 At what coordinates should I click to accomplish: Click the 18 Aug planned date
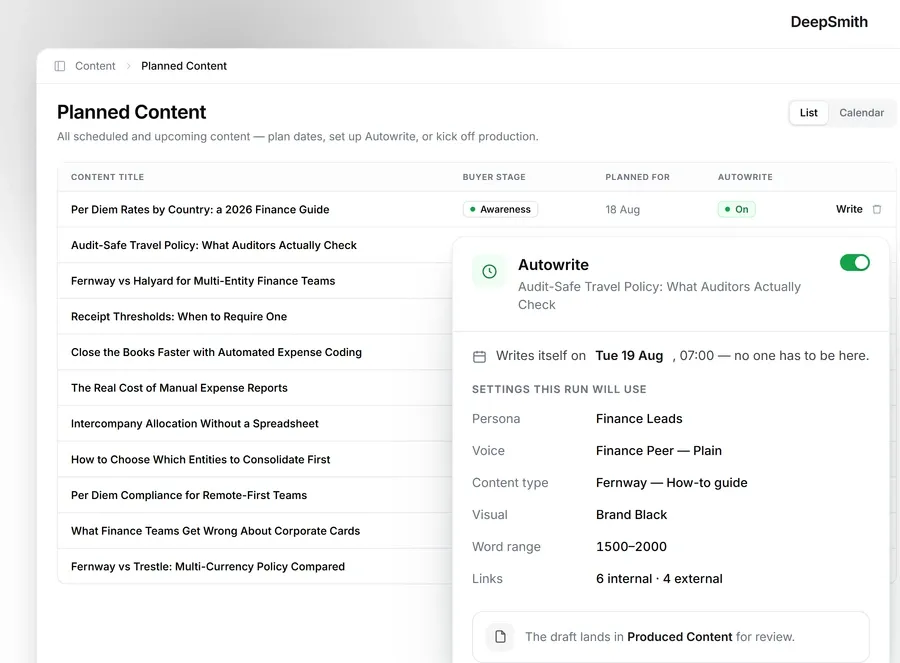(622, 210)
